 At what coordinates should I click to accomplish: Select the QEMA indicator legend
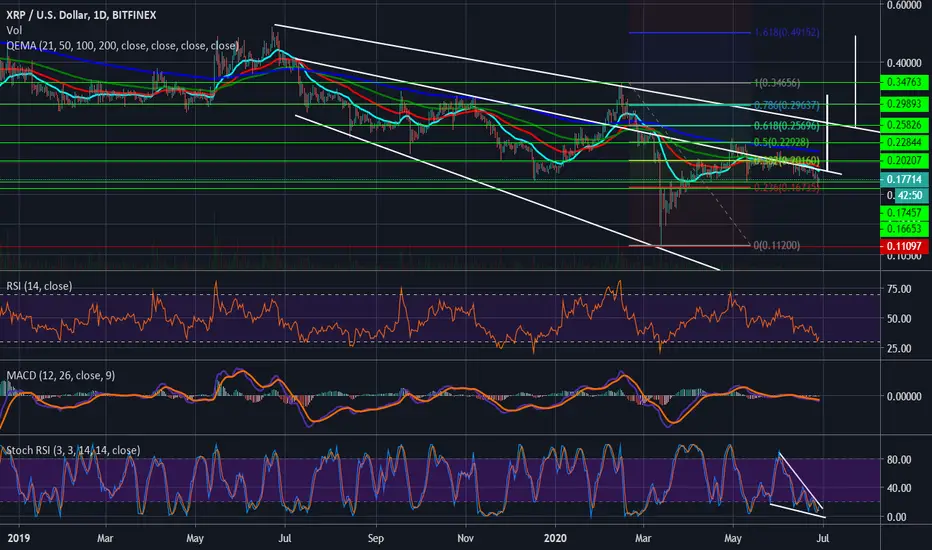click(123, 46)
